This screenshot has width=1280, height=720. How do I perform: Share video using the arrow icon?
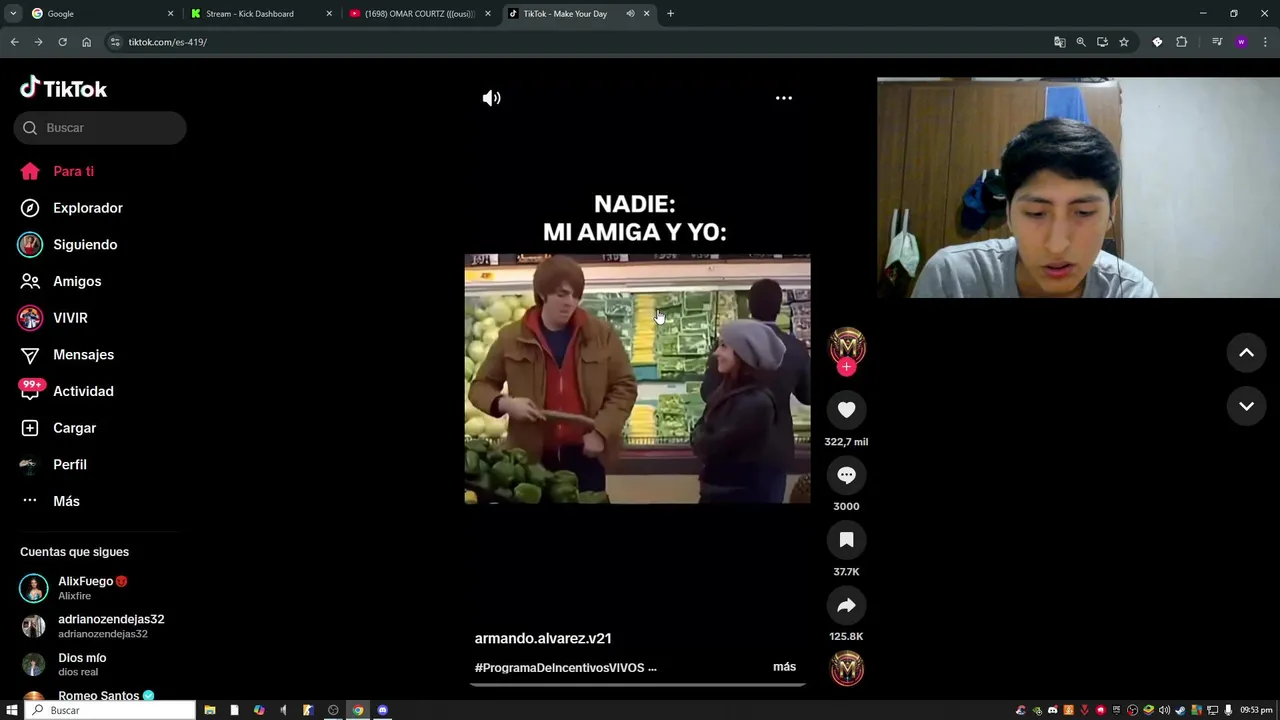point(846,605)
